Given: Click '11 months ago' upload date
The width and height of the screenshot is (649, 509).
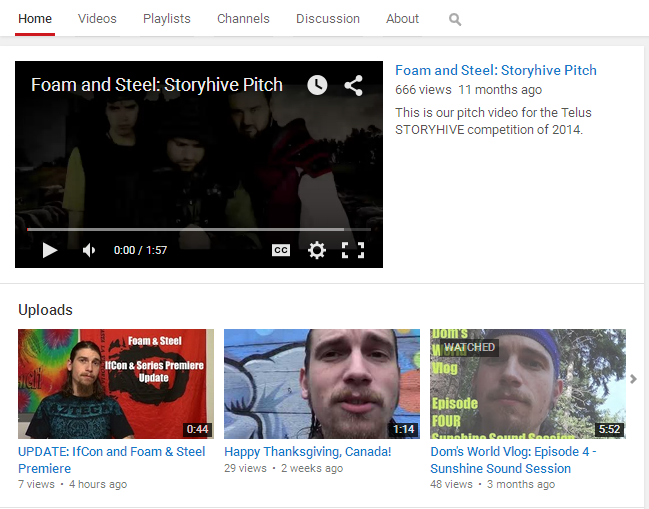Looking at the screenshot, I should click(500, 90).
